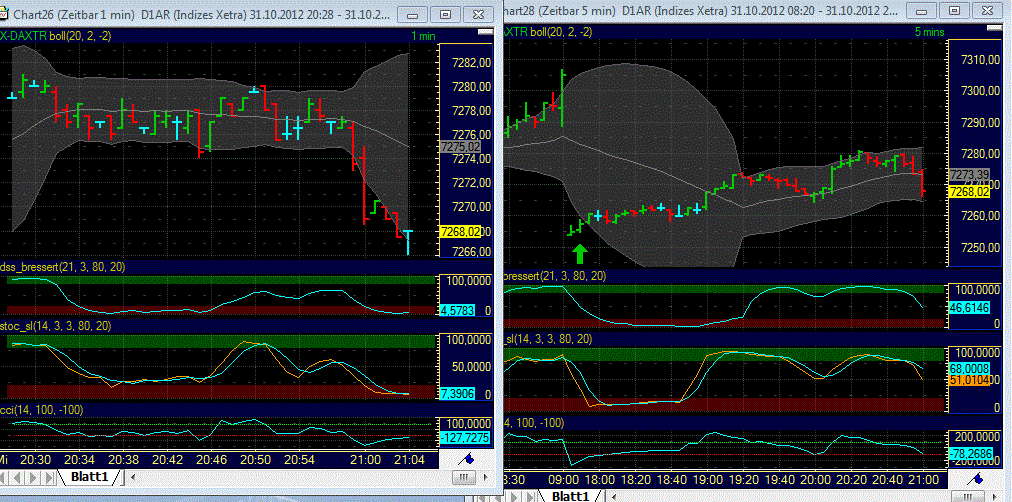Image resolution: width=1012 pixels, height=502 pixels.
Task: Click the 20:40 time label in Chart28
Action: pos(888,479)
